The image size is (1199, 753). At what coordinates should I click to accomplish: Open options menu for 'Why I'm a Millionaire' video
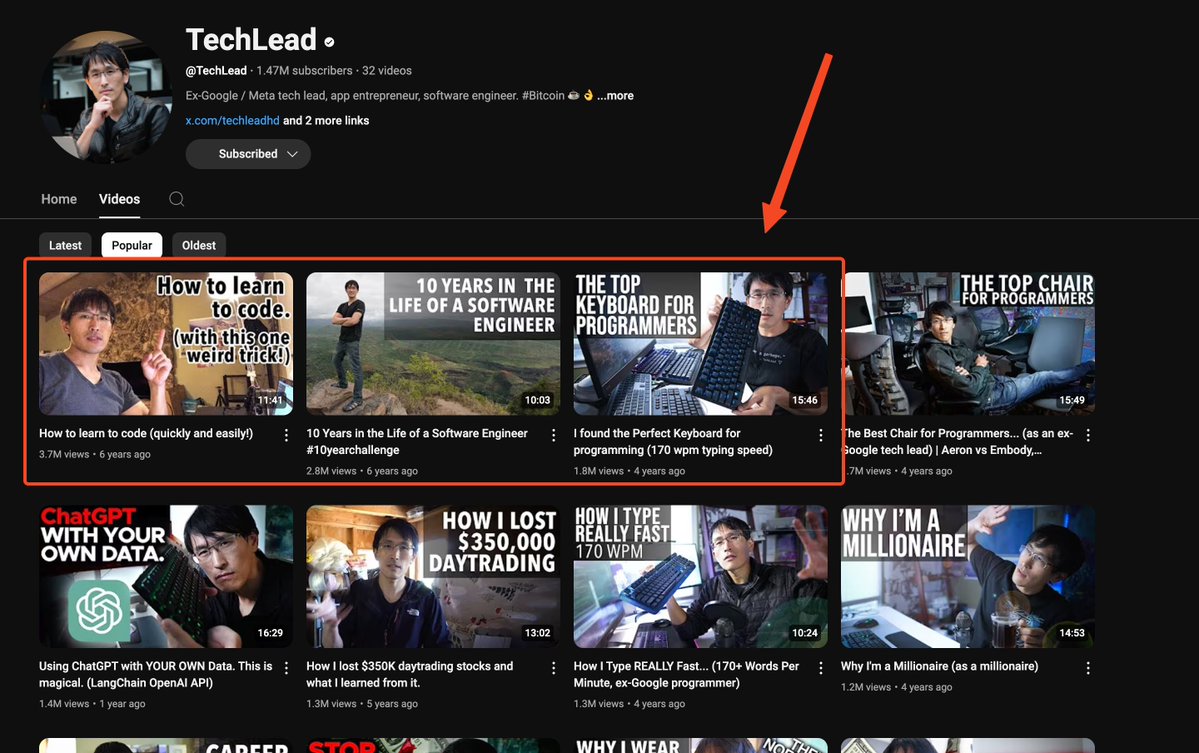[1088, 668]
